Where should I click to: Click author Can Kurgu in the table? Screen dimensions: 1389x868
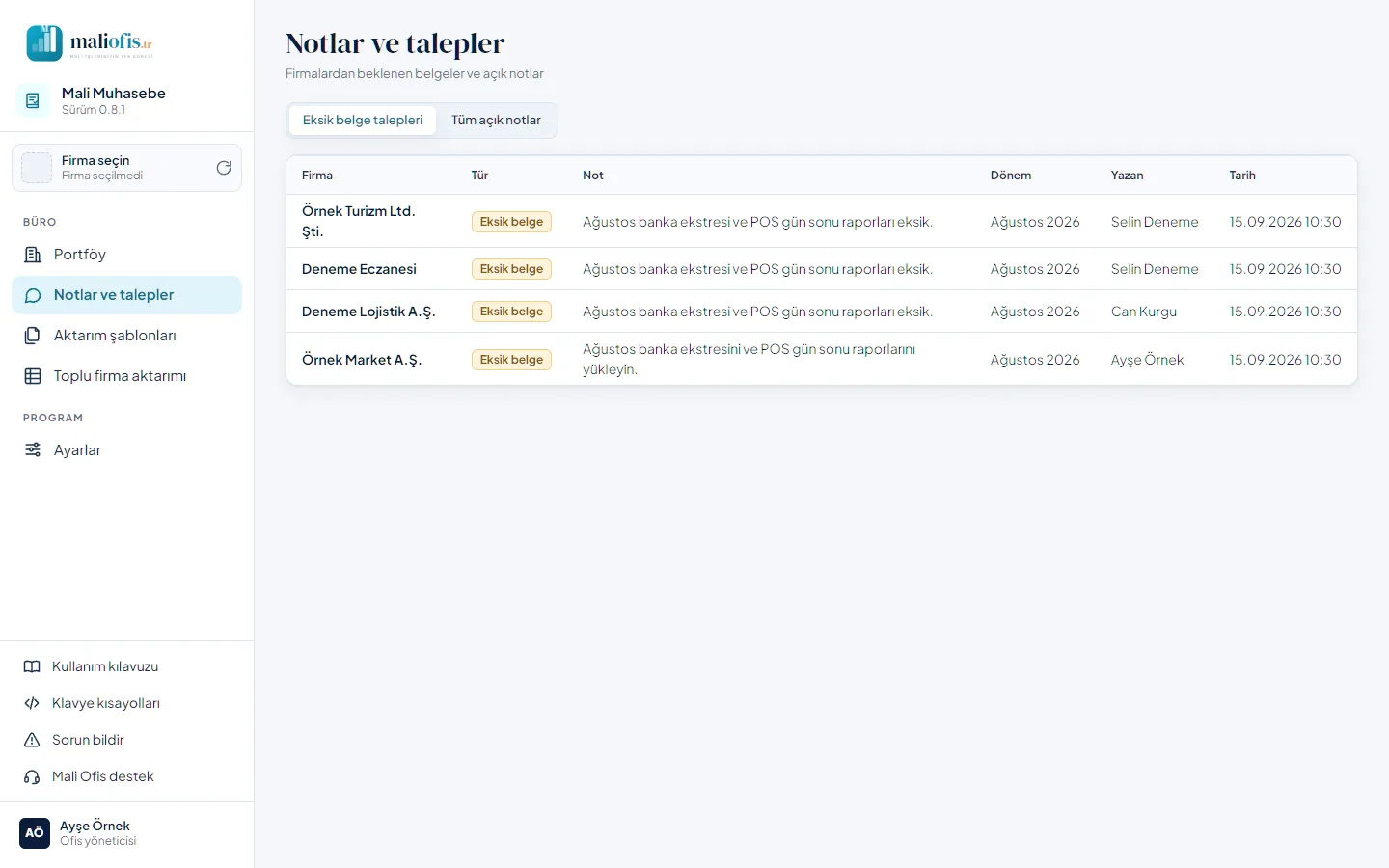[x=1144, y=312]
